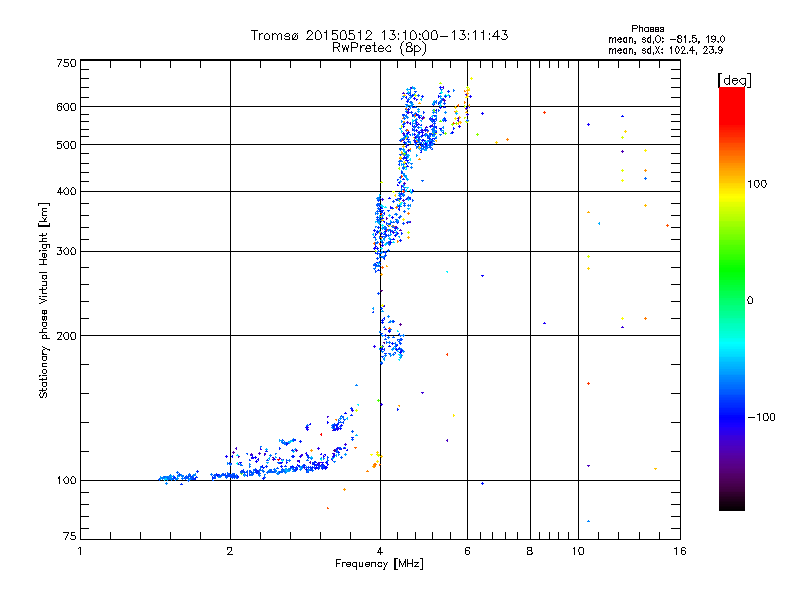800x600 pixels.
Task: Click the y-axis label 'Stationary phase Virtual Height [km]'
Action: 43,300
